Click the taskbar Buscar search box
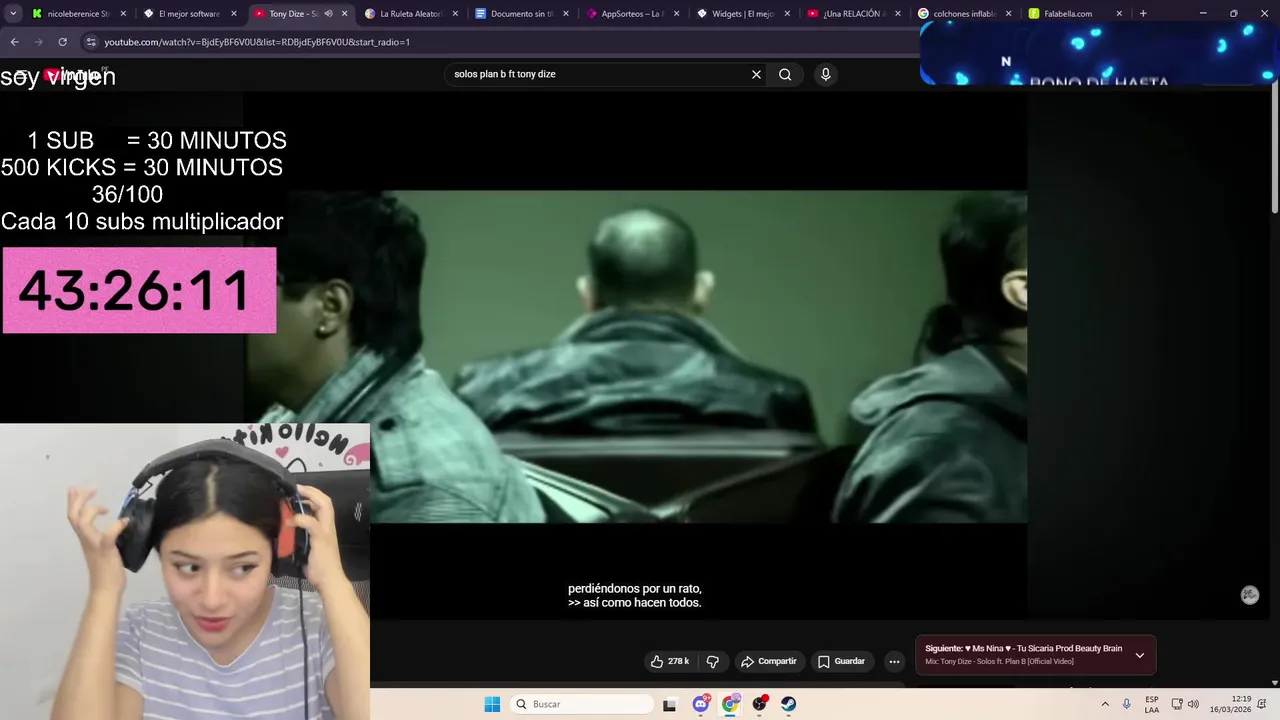This screenshot has height=720, width=1280. coord(582,704)
